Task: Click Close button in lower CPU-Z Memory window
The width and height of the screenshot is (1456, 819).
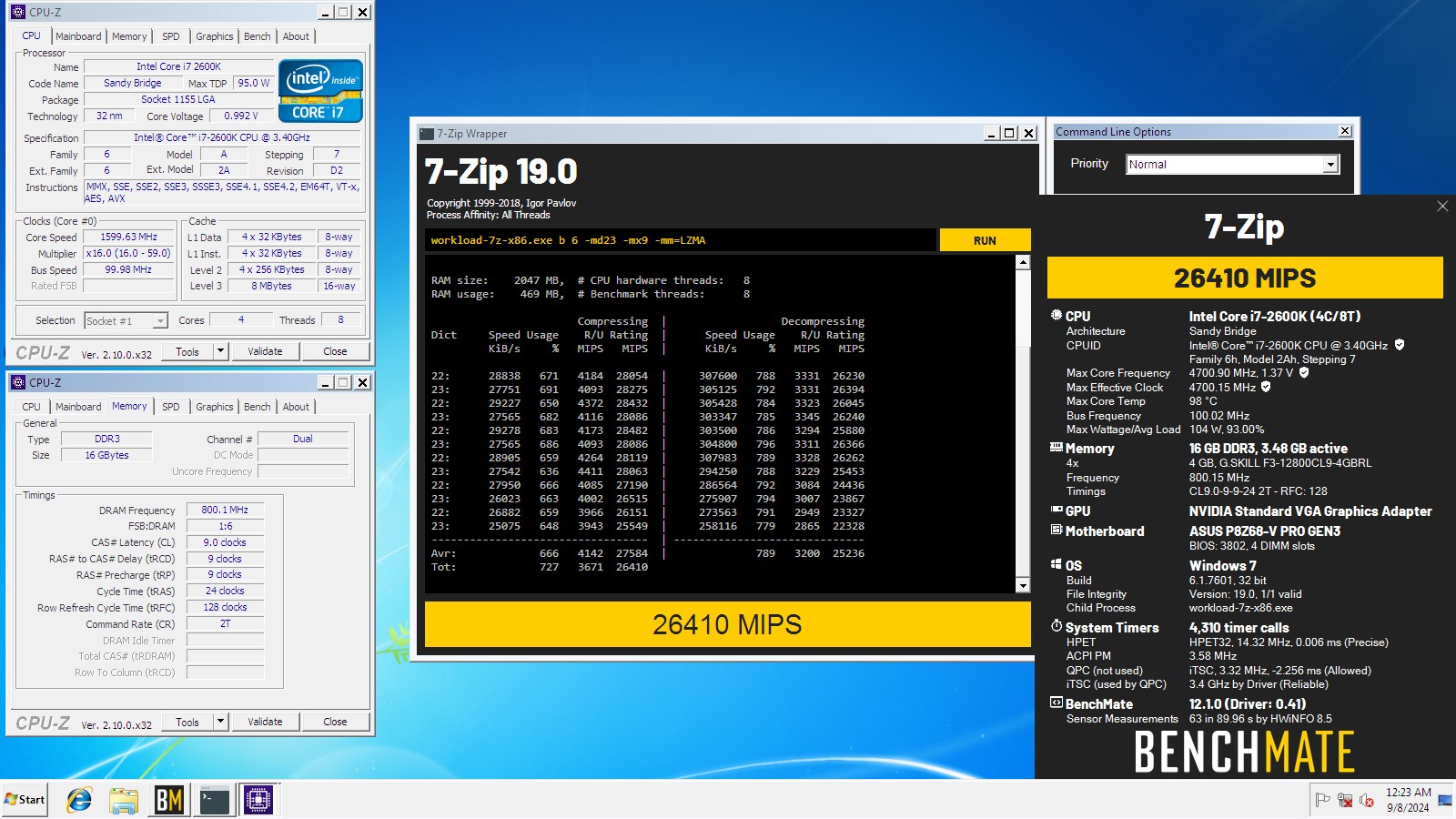Action: (335, 722)
